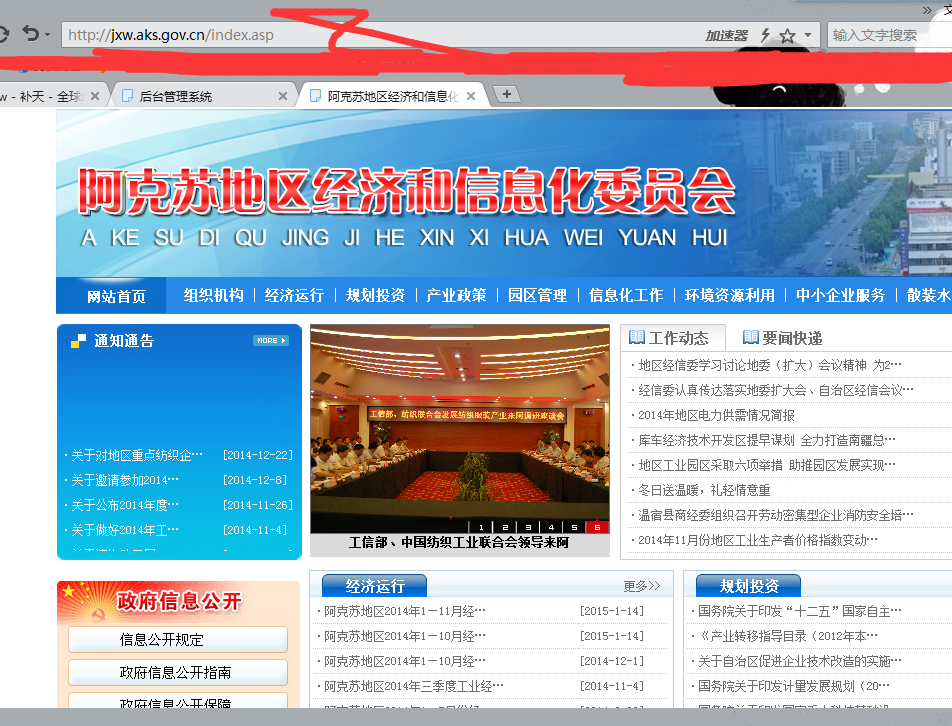The width and height of the screenshot is (952, 726).
Task: Focus the address bar URL field
Action: [382, 35]
